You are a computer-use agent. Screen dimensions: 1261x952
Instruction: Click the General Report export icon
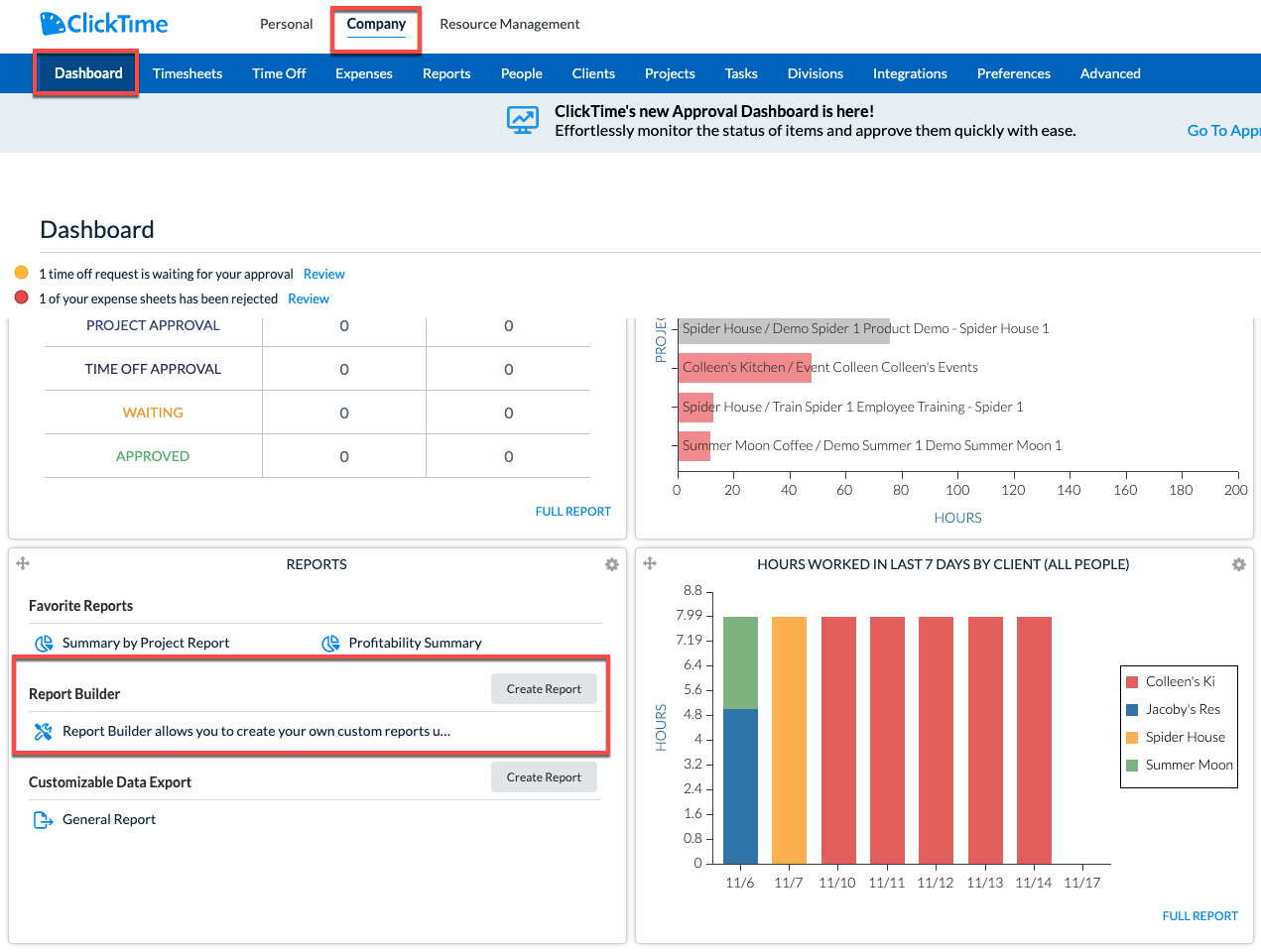coord(43,820)
